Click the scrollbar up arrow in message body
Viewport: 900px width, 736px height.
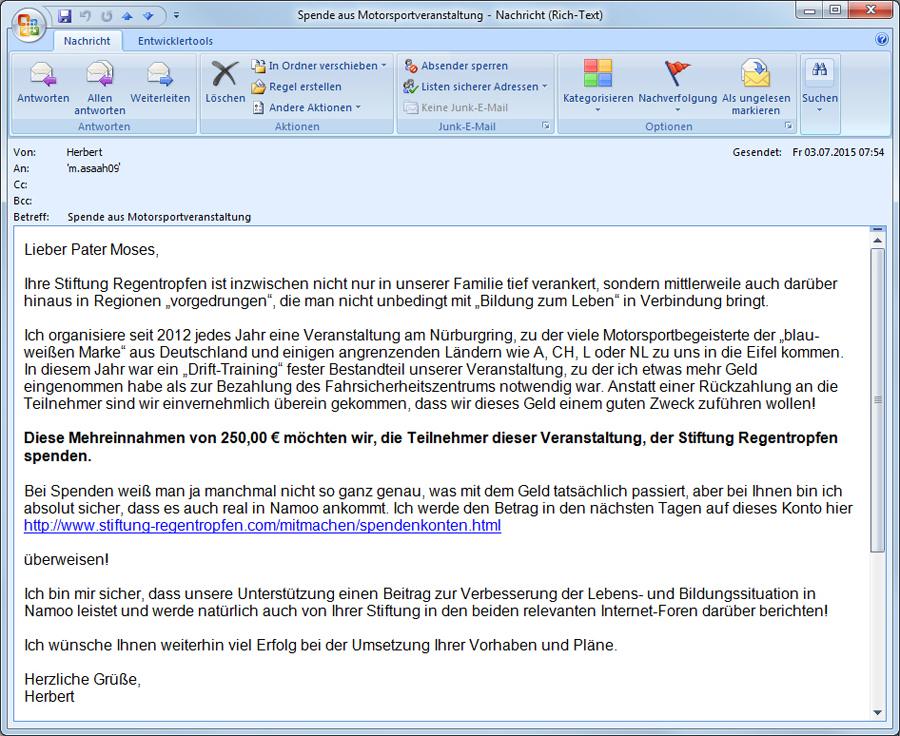coord(878,241)
